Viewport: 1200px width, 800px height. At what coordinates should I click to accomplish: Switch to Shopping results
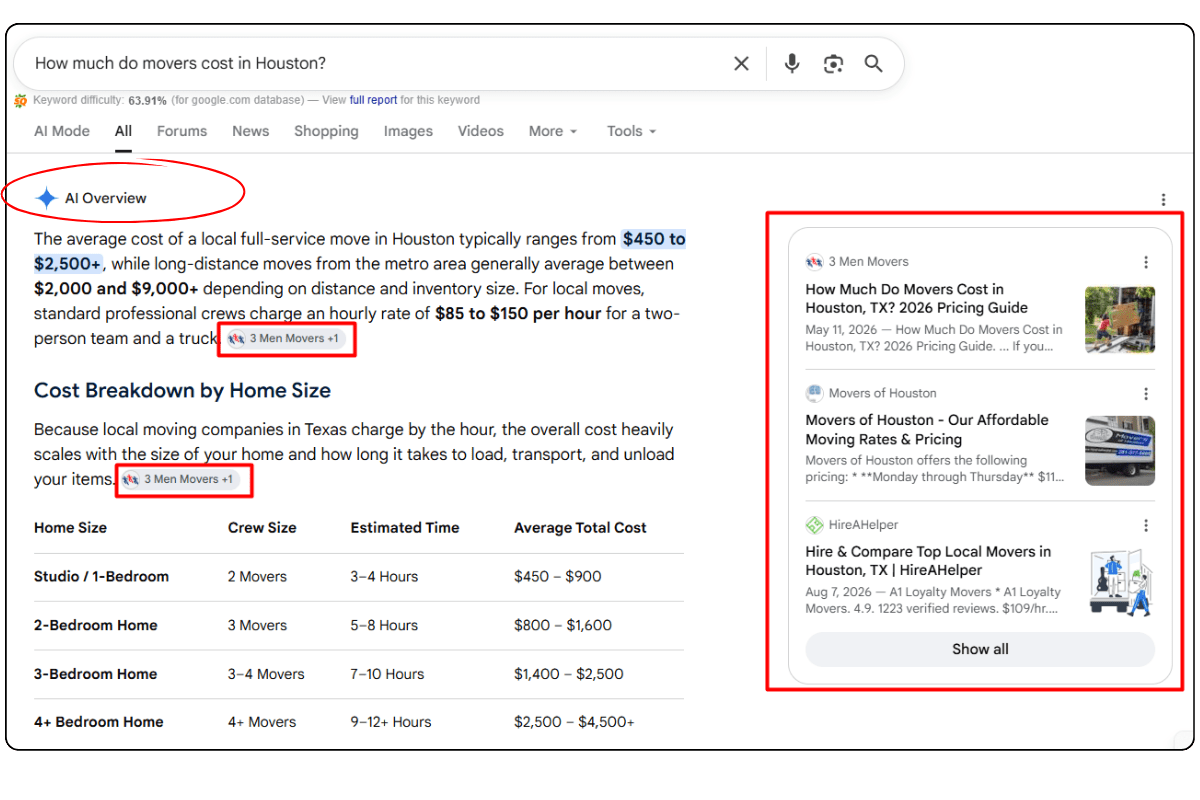point(326,131)
